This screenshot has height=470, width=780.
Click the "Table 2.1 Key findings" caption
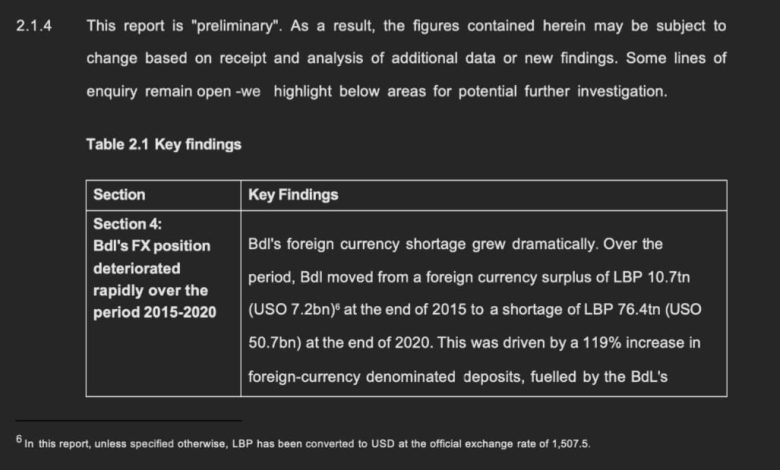164,144
